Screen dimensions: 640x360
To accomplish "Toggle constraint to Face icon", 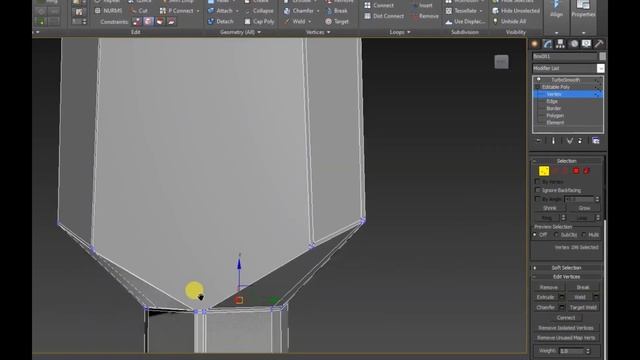I will click(160, 21).
